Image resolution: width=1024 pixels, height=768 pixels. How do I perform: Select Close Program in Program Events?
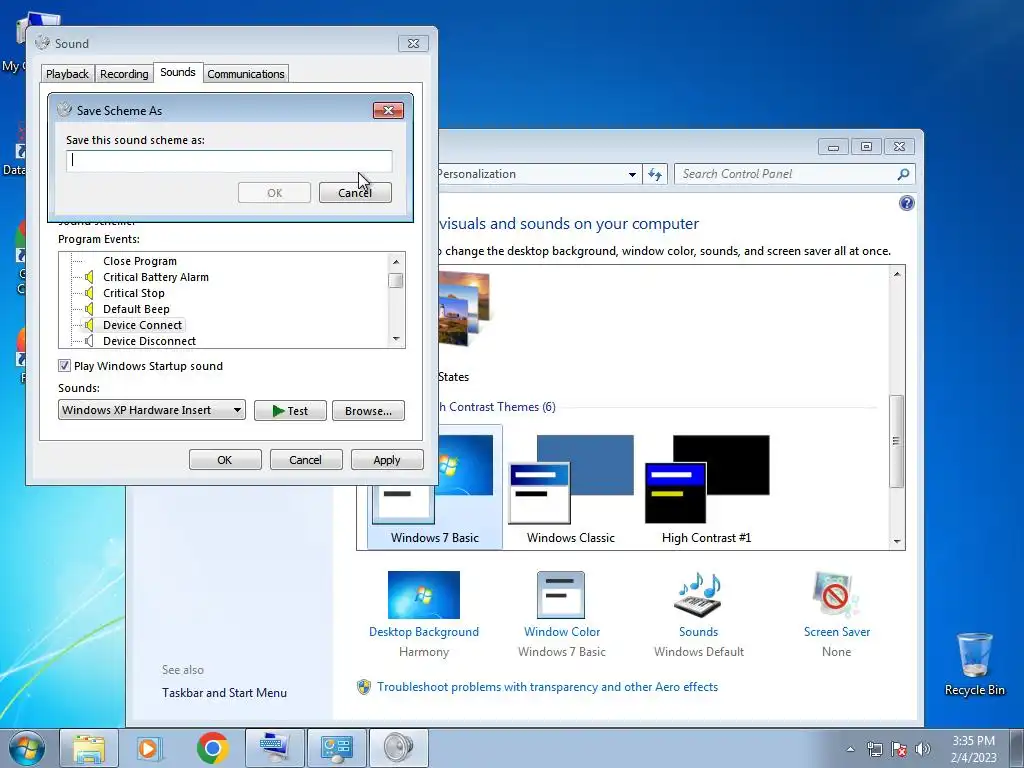140,261
